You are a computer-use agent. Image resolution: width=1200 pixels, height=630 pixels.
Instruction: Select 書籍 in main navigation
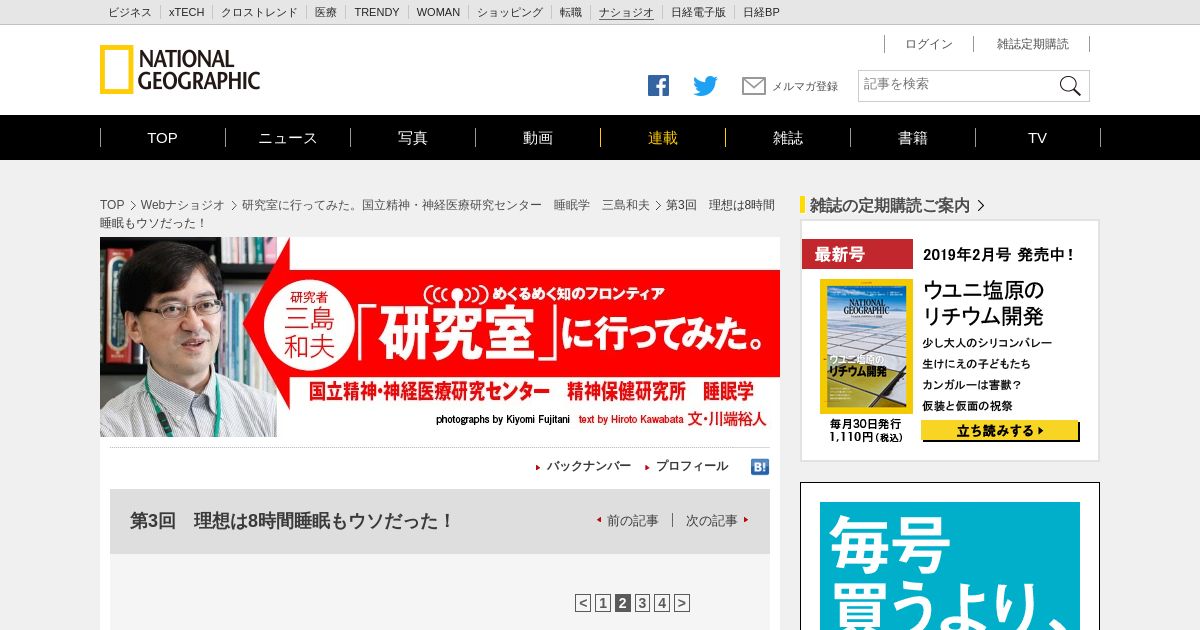coord(913,138)
